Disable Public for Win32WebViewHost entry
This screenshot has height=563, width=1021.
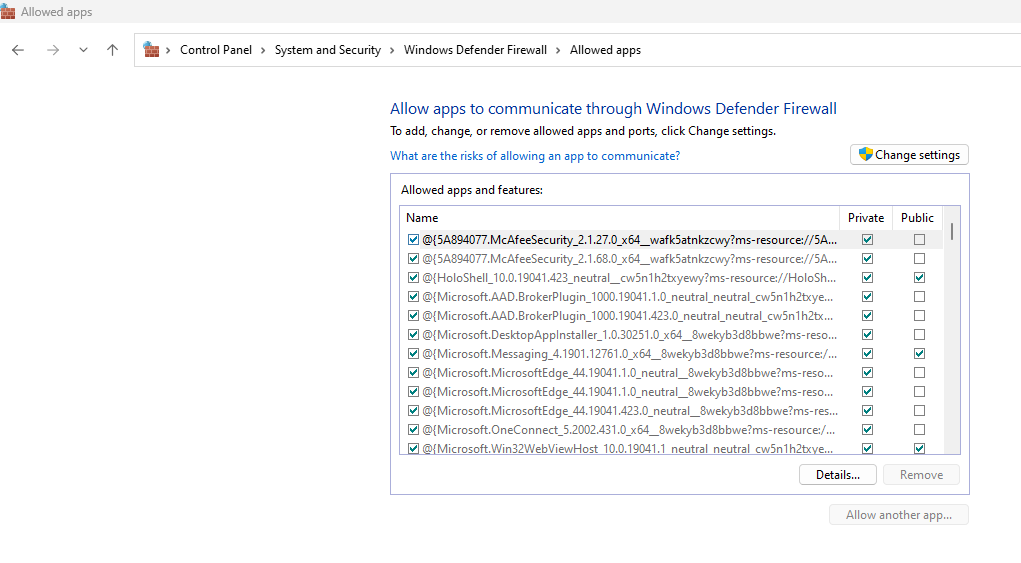coord(919,448)
